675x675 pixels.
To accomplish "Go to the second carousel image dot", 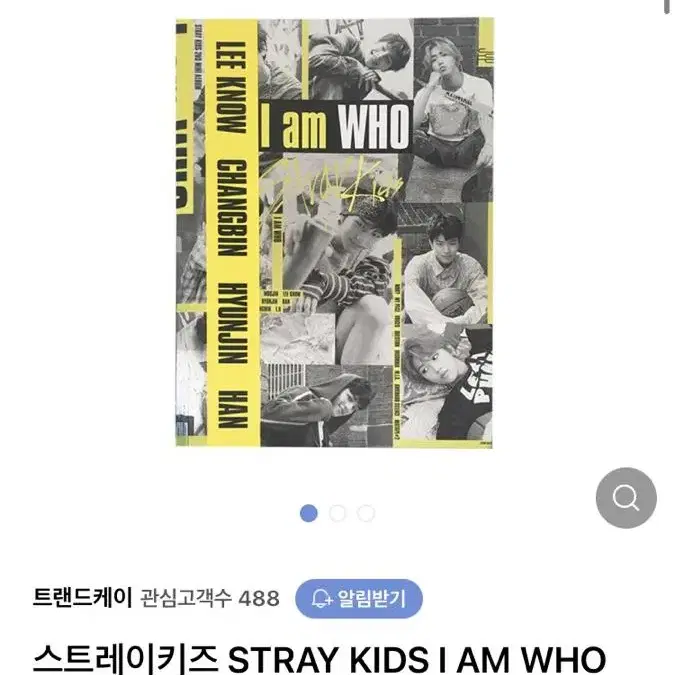I will [x=337, y=513].
